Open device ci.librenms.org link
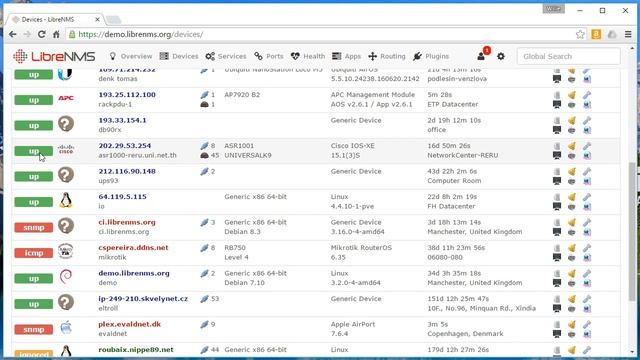Viewport: 640px width, 360px height. click(127, 222)
